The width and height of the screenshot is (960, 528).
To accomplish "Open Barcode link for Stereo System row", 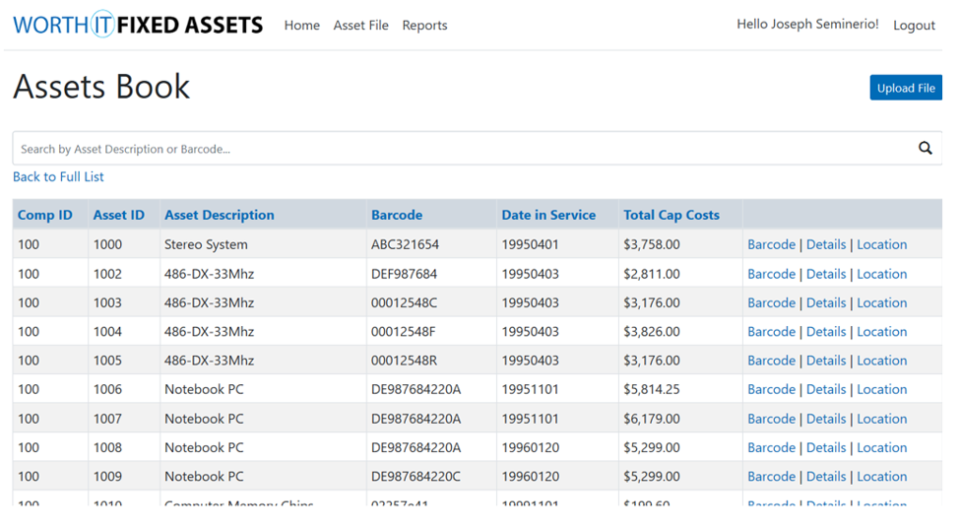I will coord(771,244).
